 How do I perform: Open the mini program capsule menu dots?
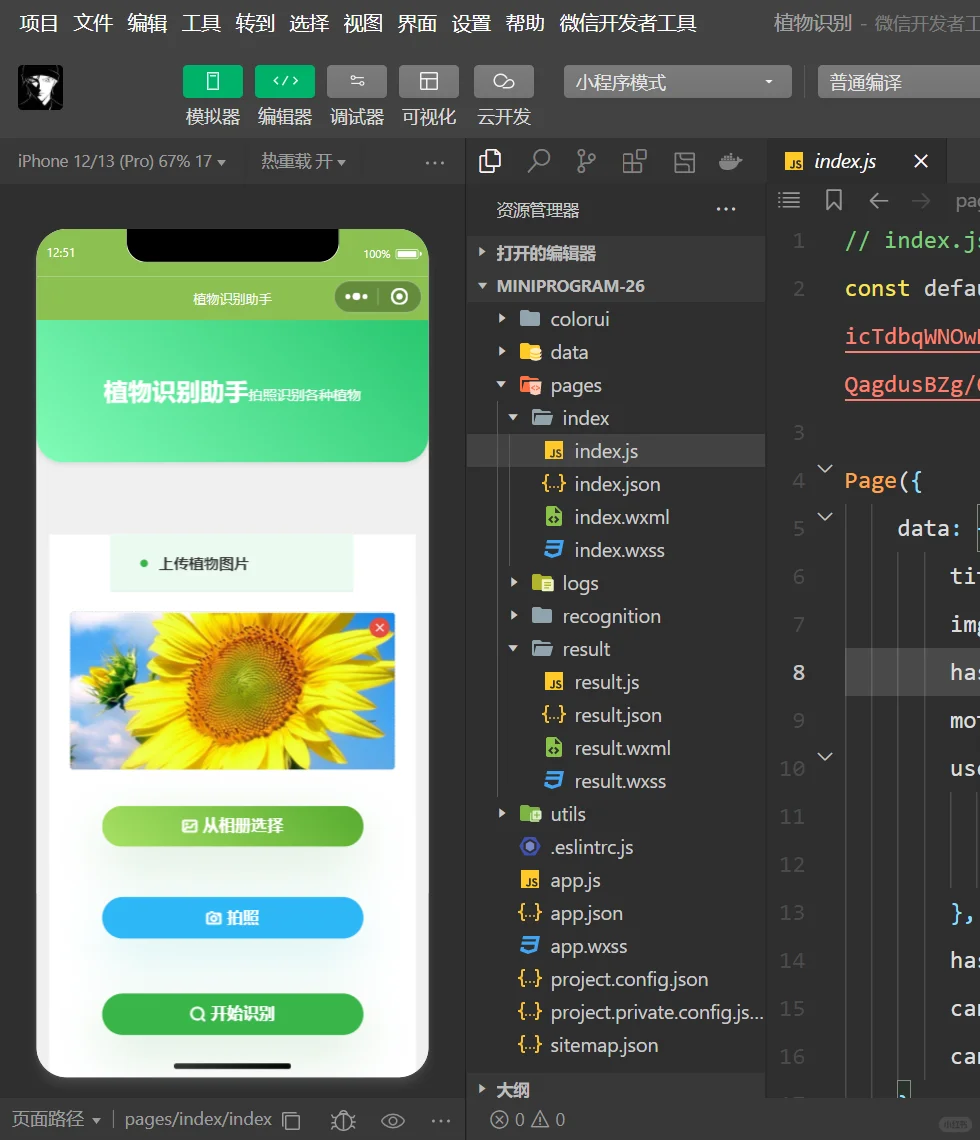coord(356,297)
